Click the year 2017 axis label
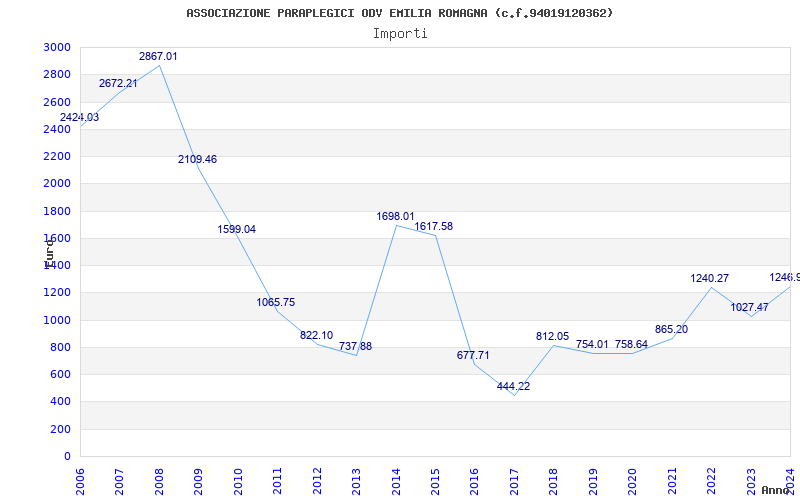 point(514,482)
